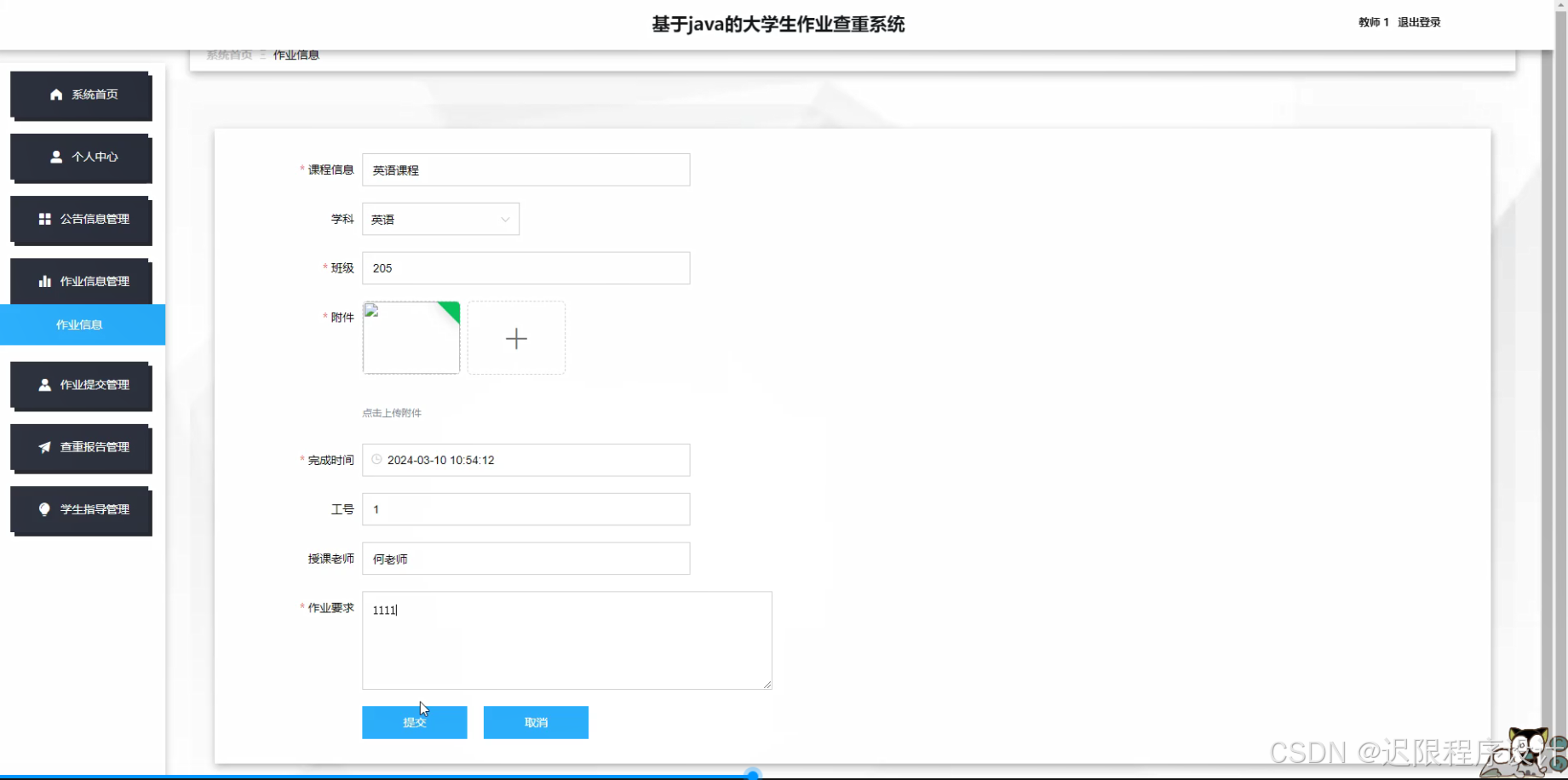Click the 作业信息 breadcrumb entry
This screenshot has height=780, width=1568.
pyautogui.click(x=296, y=54)
